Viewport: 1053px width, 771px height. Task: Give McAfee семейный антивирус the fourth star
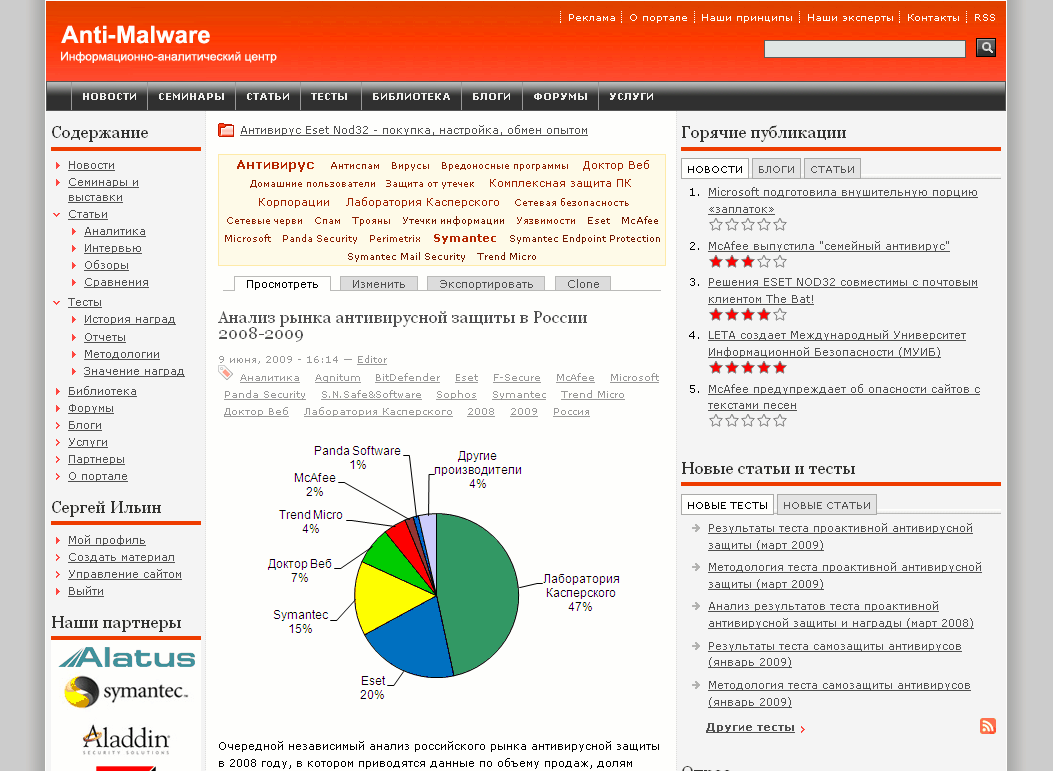tap(764, 261)
